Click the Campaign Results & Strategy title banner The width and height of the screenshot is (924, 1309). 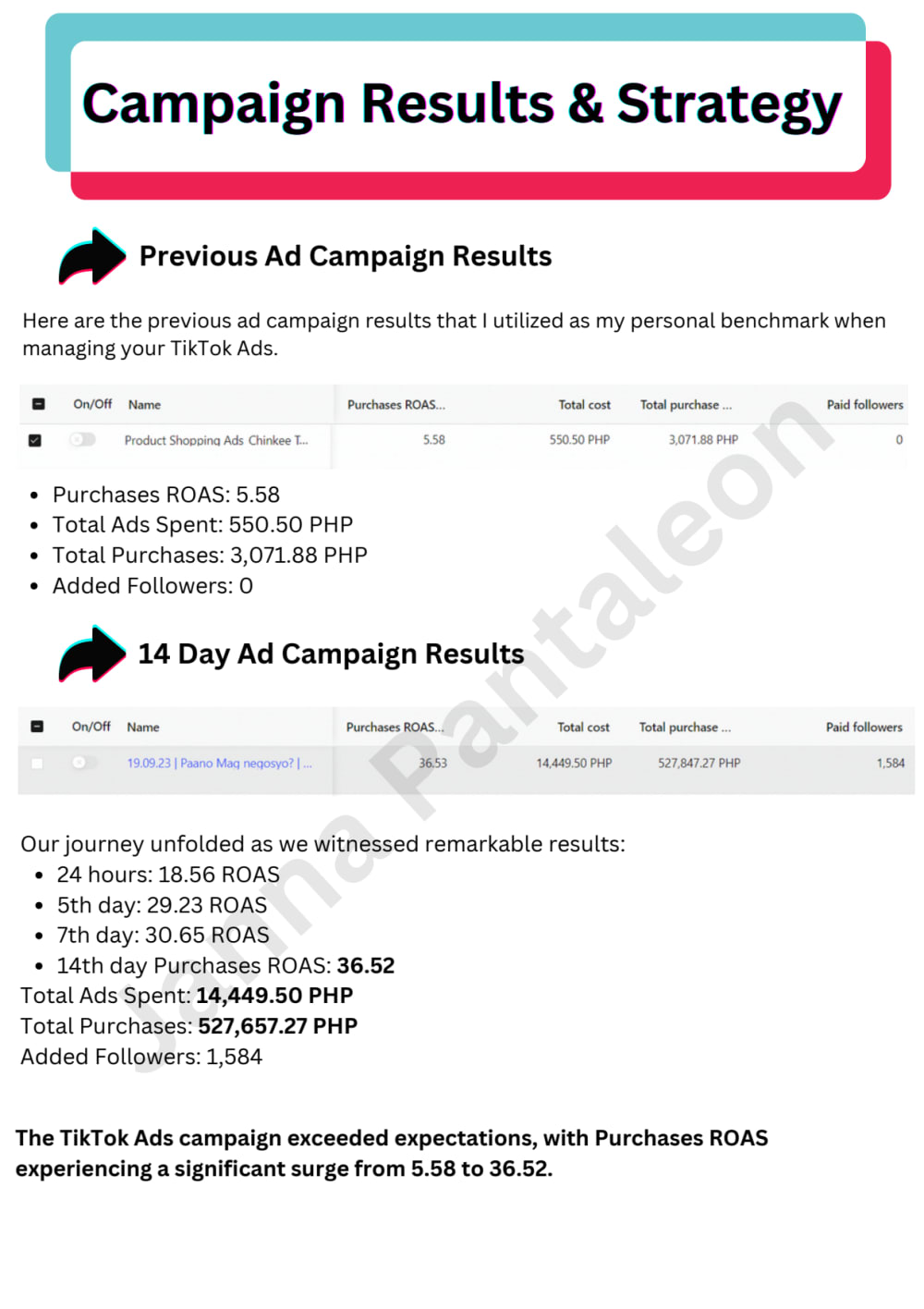click(462, 104)
